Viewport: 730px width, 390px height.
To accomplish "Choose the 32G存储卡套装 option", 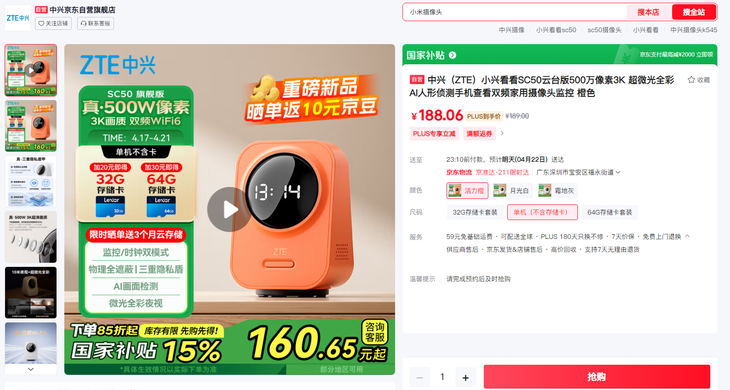I will 475,212.
